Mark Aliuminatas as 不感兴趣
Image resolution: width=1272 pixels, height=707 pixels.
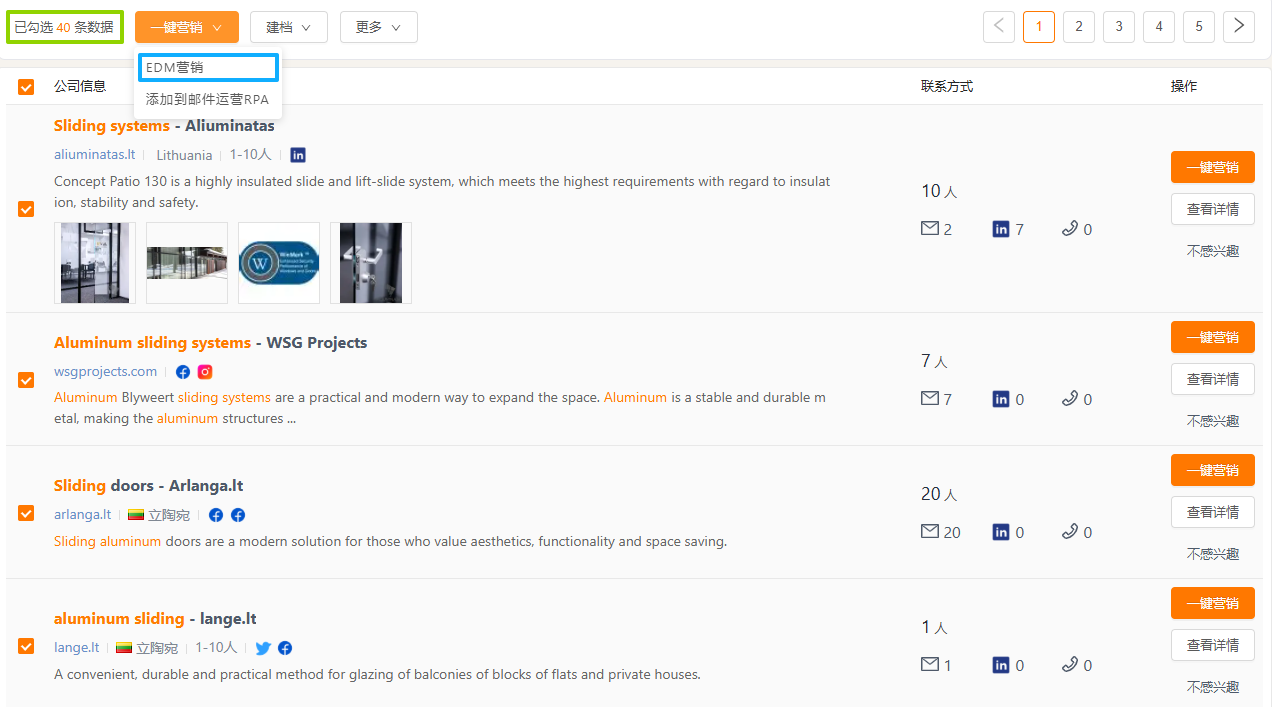click(x=1213, y=251)
